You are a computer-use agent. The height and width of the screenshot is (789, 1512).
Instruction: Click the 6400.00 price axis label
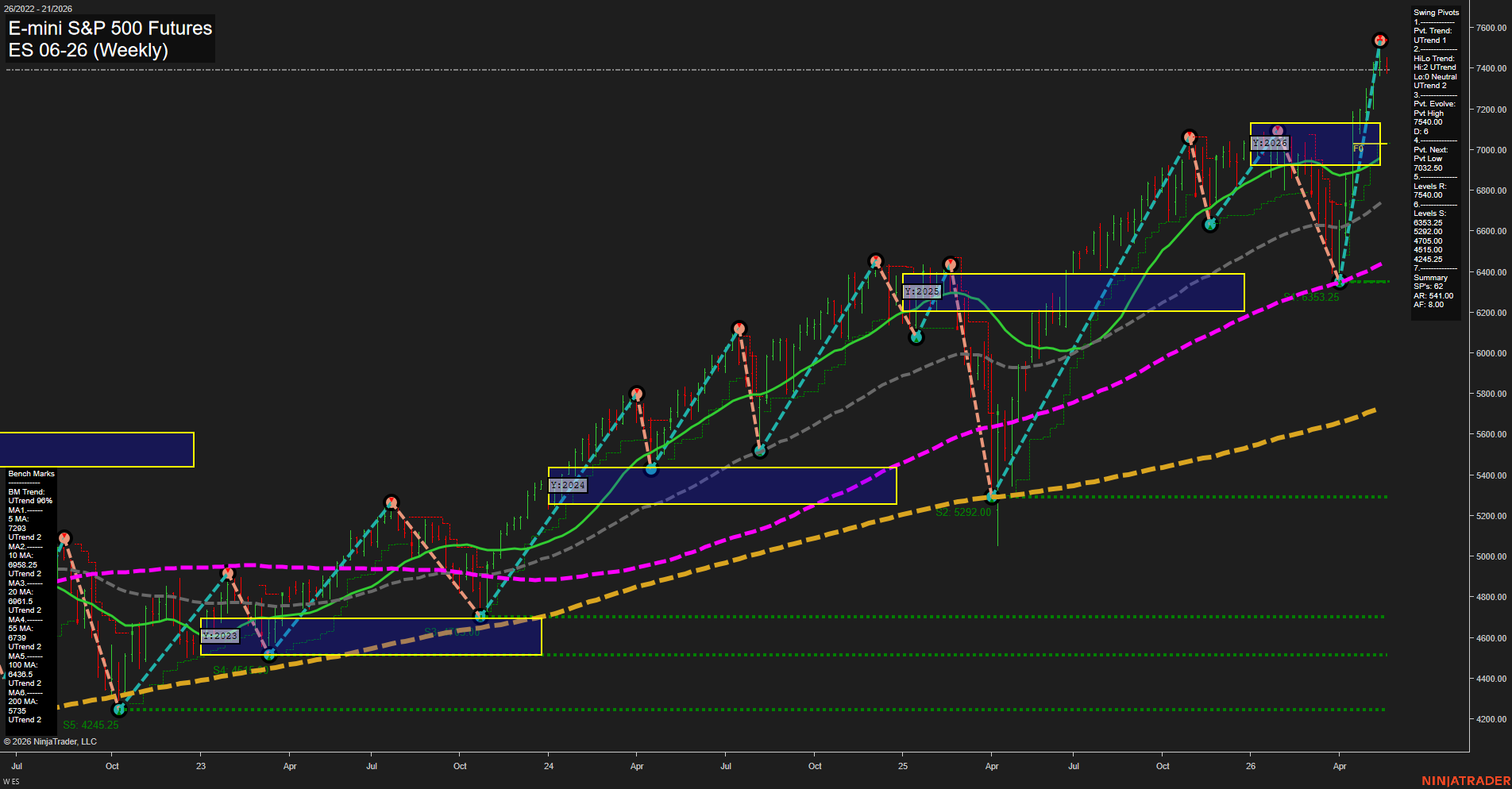[x=1491, y=272]
